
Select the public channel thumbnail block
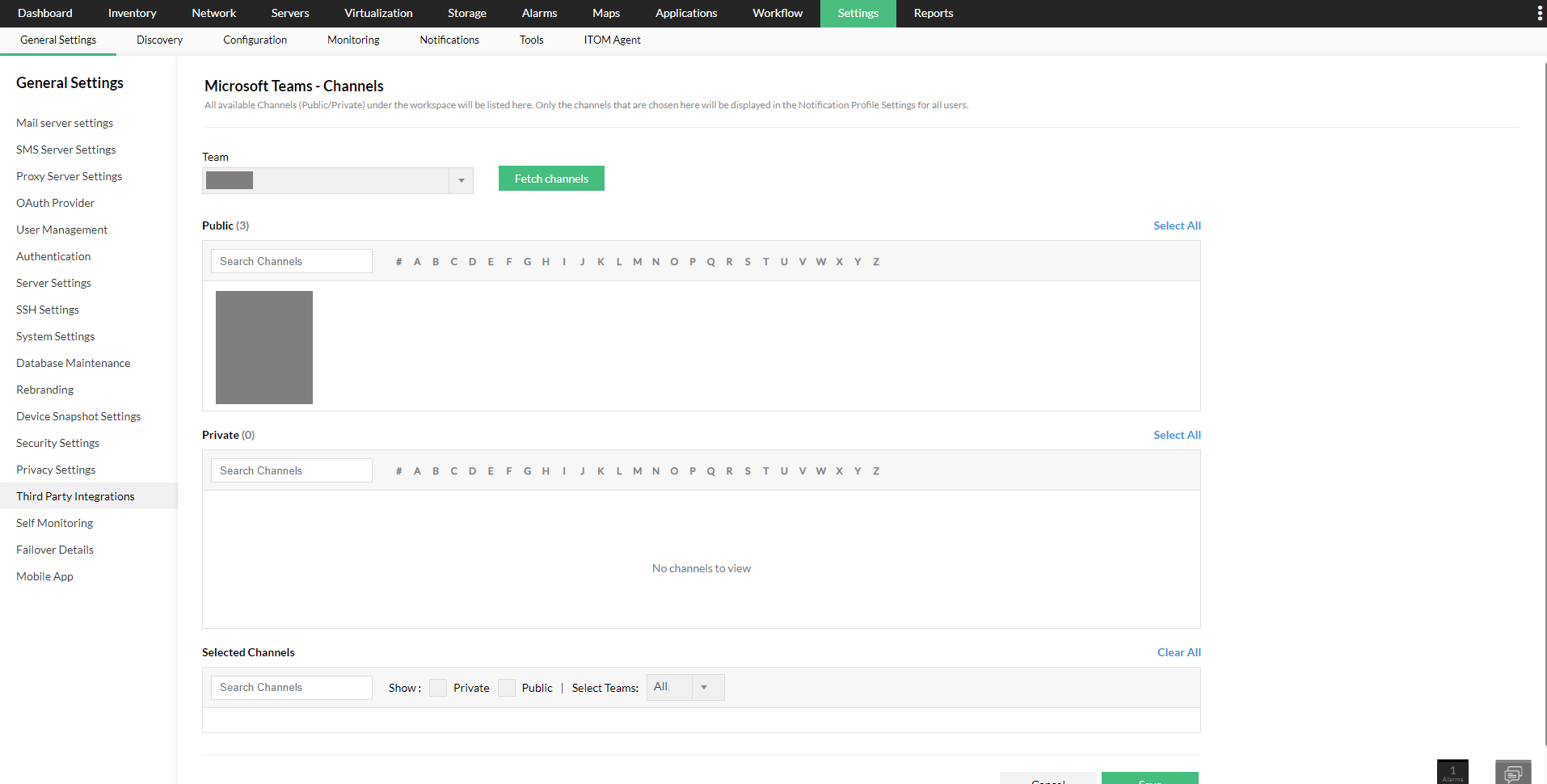point(264,348)
